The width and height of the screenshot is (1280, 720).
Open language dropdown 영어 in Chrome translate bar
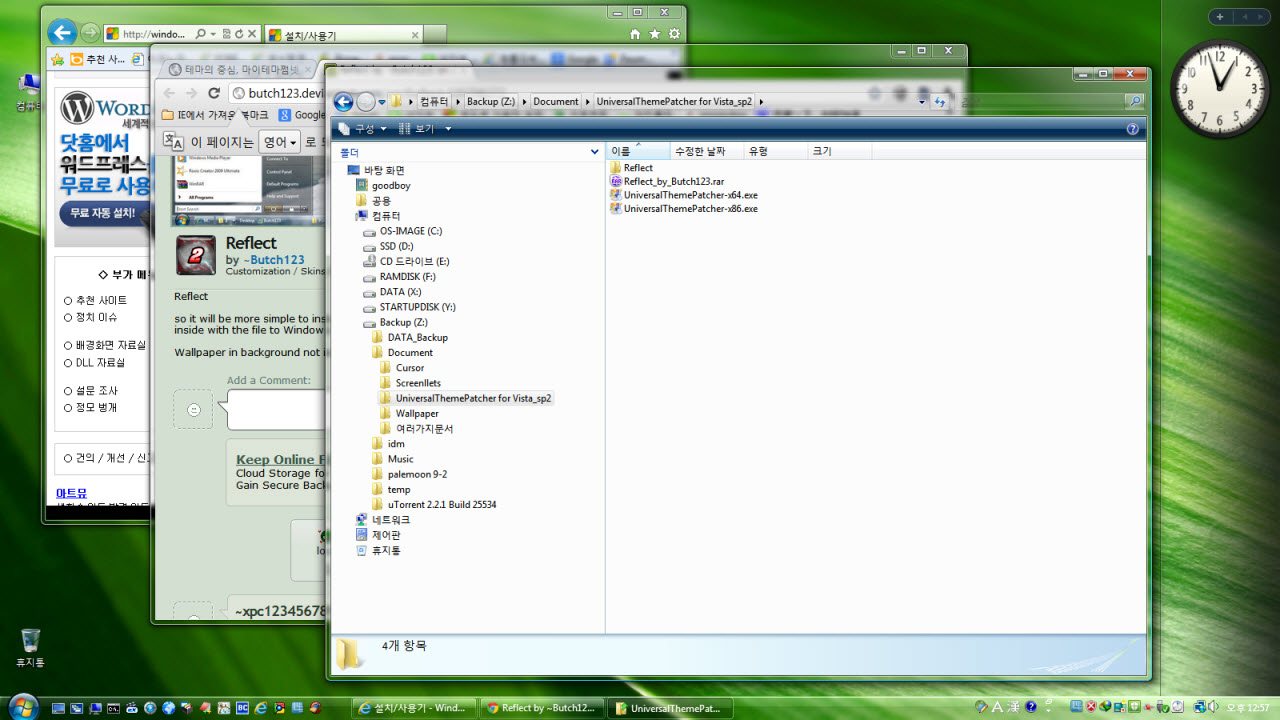click(x=279, y=142)
